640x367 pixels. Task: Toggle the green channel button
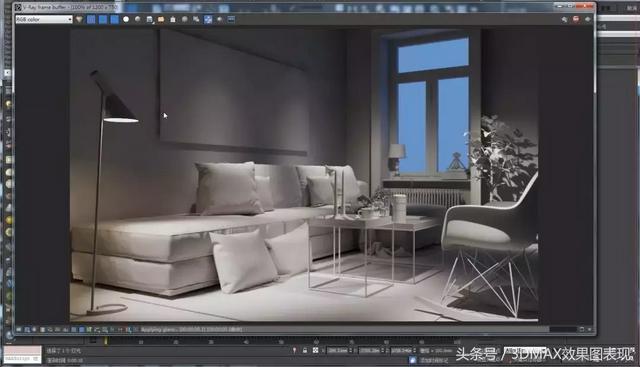[103, 19]
